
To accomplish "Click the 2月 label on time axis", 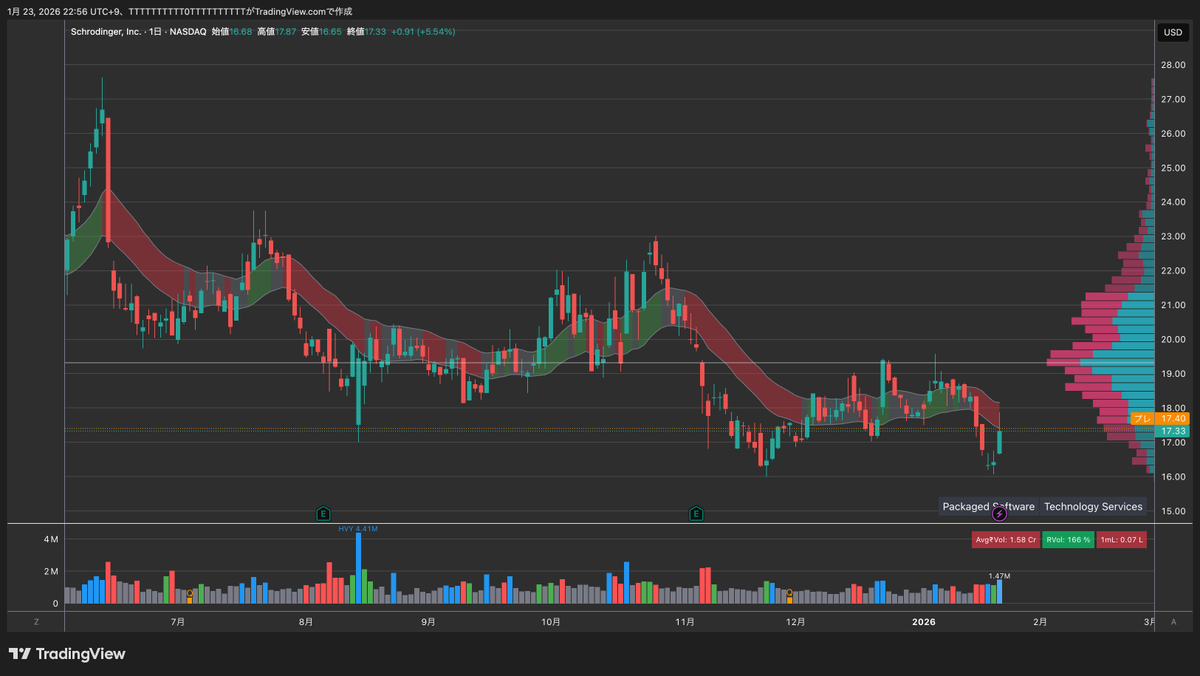I will click(1040, 622).
